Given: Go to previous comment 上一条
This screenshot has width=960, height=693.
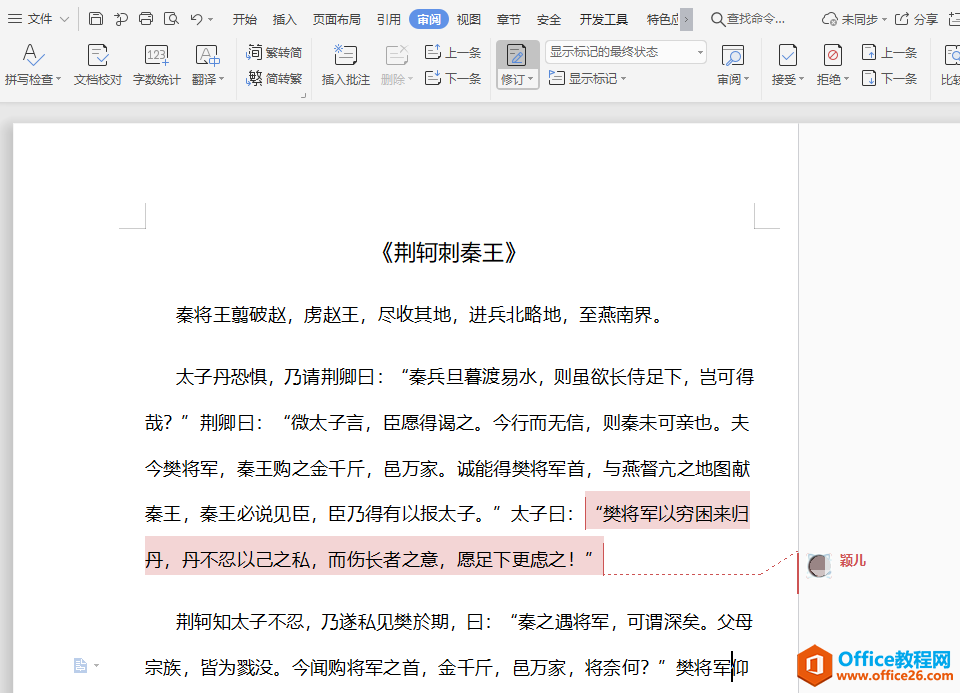Looking at the screenshot, I should pos(452,53).
